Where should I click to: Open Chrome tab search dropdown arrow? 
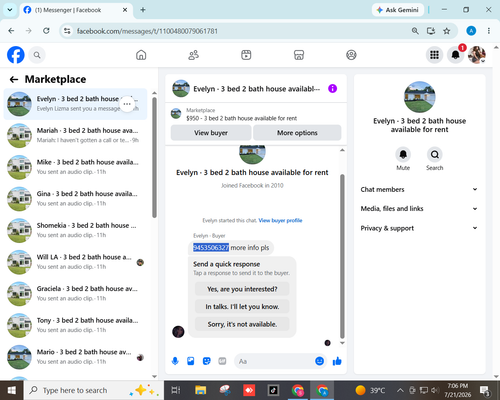pyautogui.click(x=10, y=10)
